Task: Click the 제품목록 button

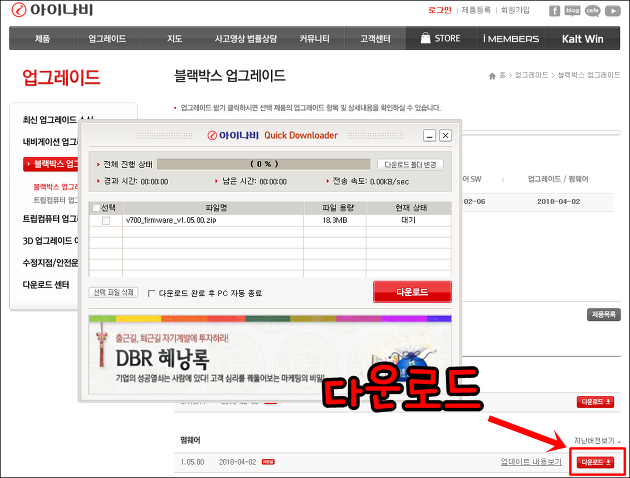Action: coord(603,314)
